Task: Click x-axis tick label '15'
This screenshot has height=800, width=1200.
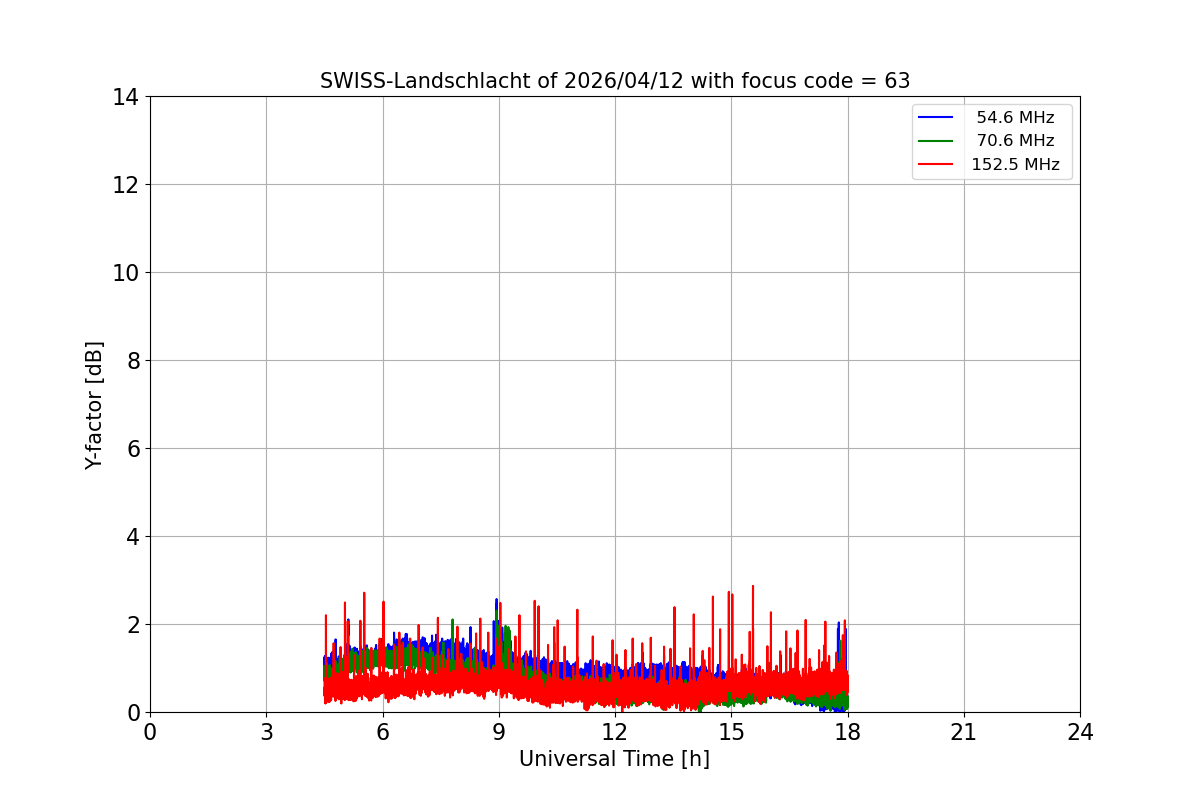Action: pos(731,732)
